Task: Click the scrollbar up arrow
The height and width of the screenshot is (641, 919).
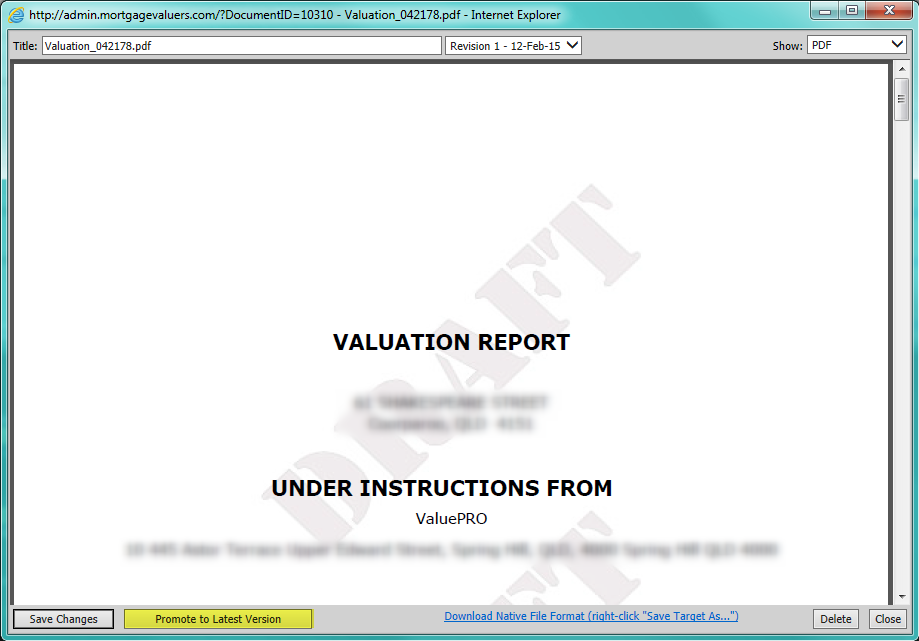Action: tap(901, 69)
